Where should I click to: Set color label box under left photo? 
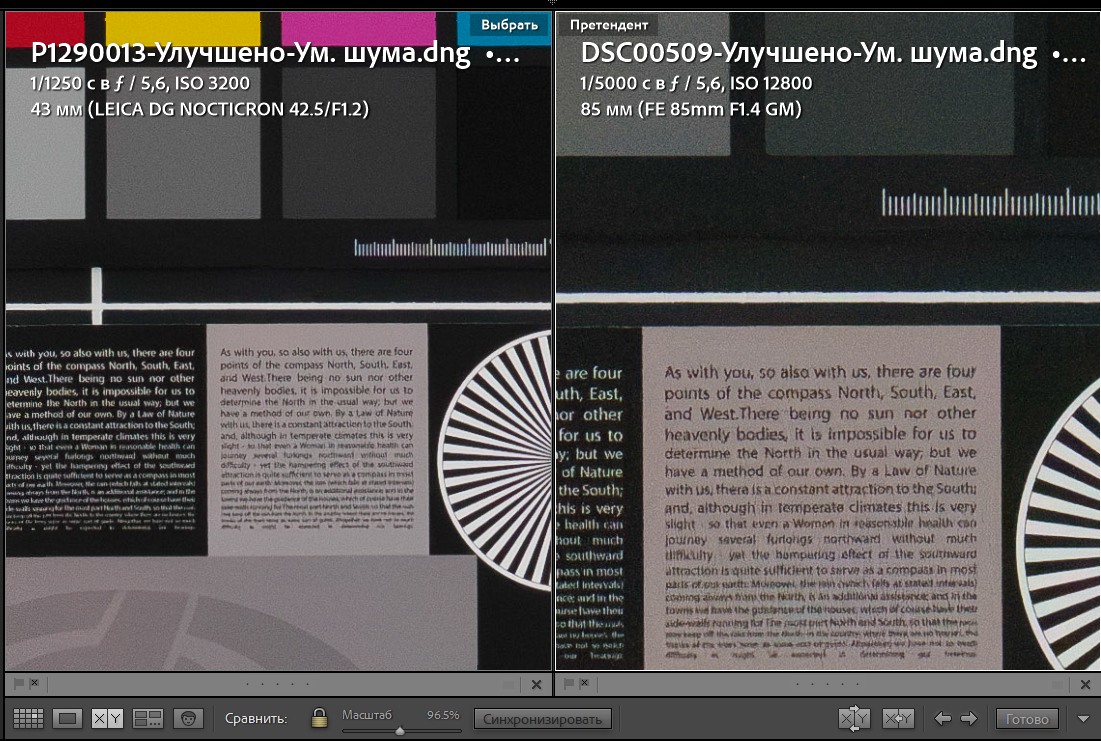coord(509,683)
